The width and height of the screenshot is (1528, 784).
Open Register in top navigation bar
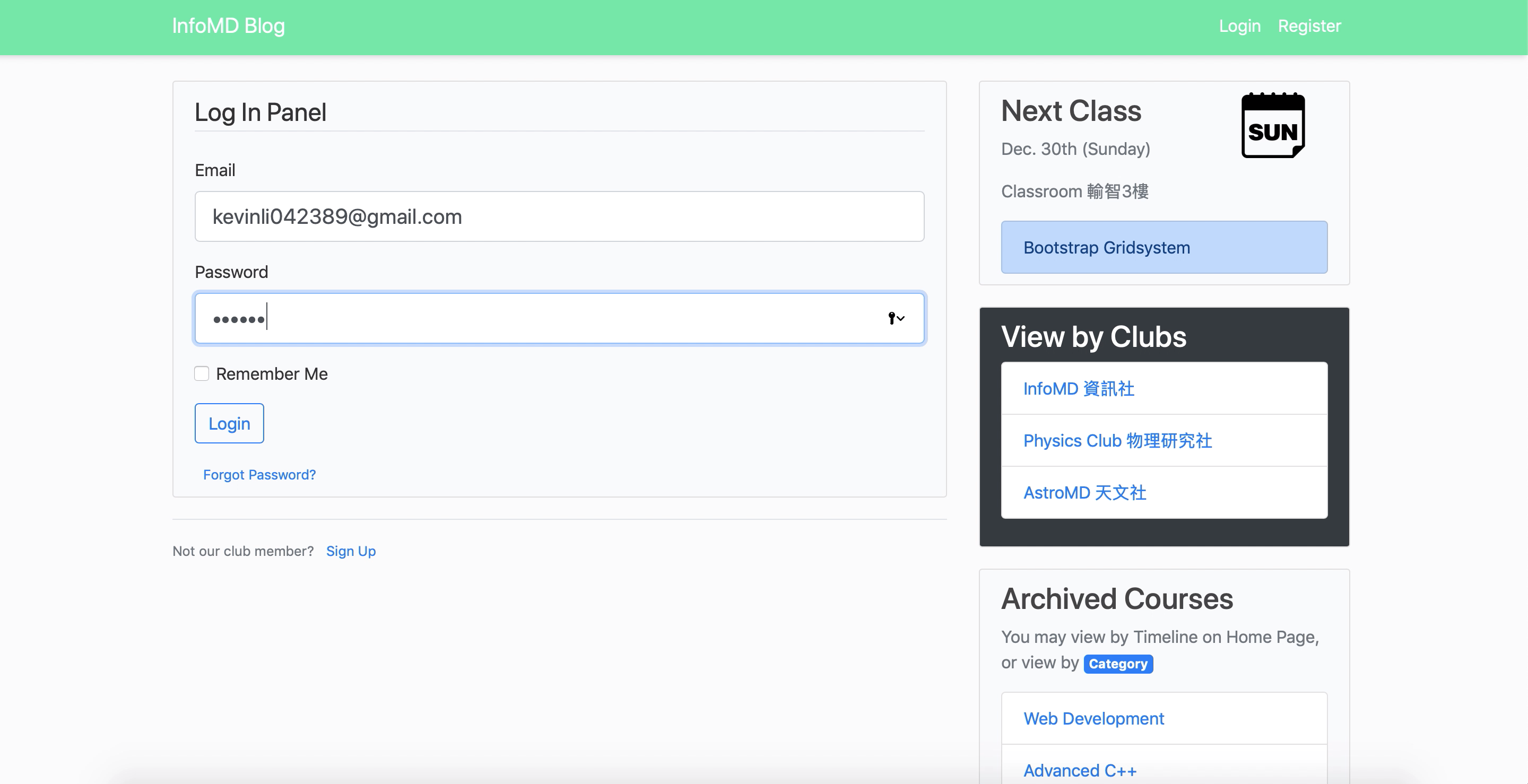(x=1309, y=26)
